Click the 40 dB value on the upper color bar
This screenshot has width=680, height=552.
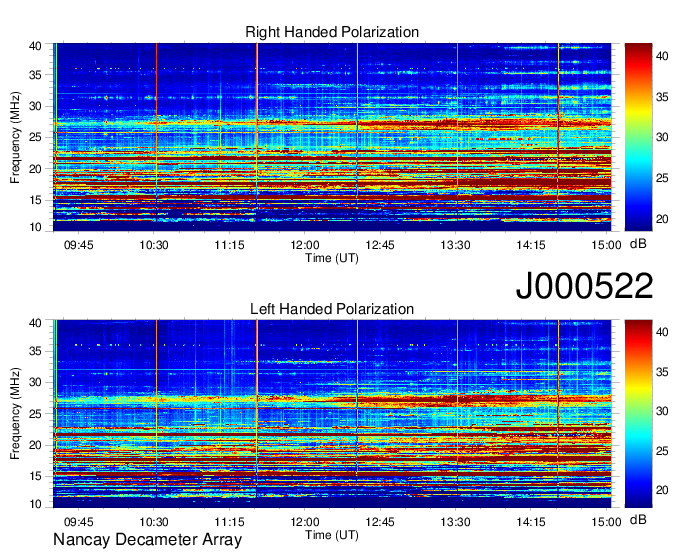click(662, 56)
